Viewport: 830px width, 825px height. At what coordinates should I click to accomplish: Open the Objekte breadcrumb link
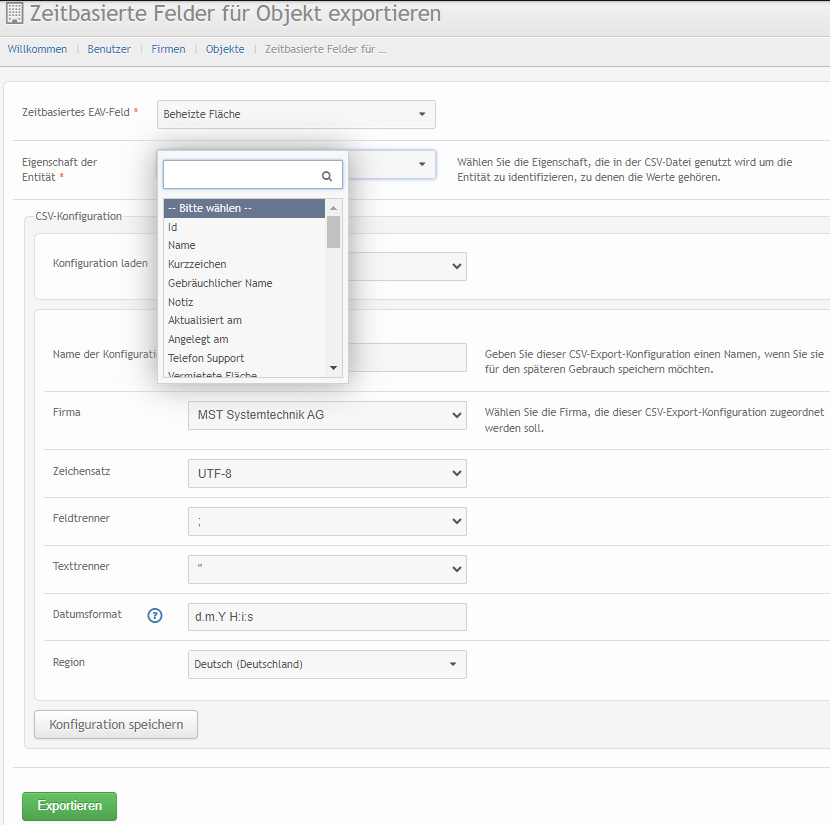(x=225, y=49)
